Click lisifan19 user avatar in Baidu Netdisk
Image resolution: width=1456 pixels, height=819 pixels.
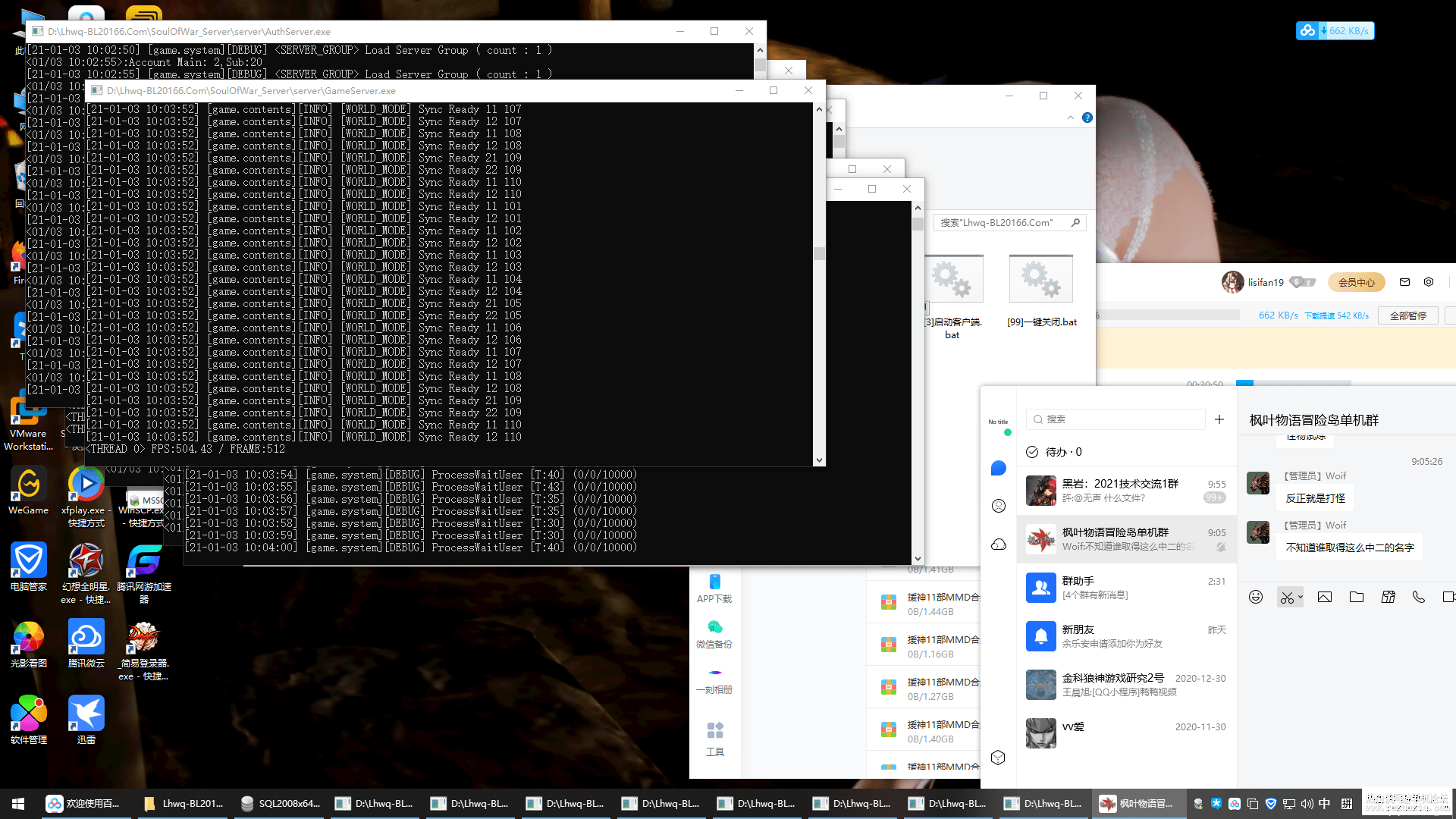1232,282
